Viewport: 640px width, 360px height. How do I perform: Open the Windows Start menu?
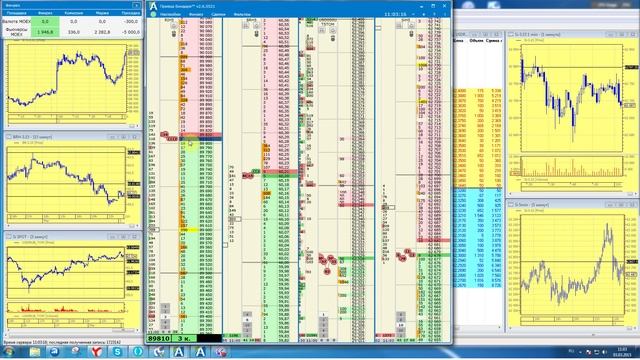point(9,351)
